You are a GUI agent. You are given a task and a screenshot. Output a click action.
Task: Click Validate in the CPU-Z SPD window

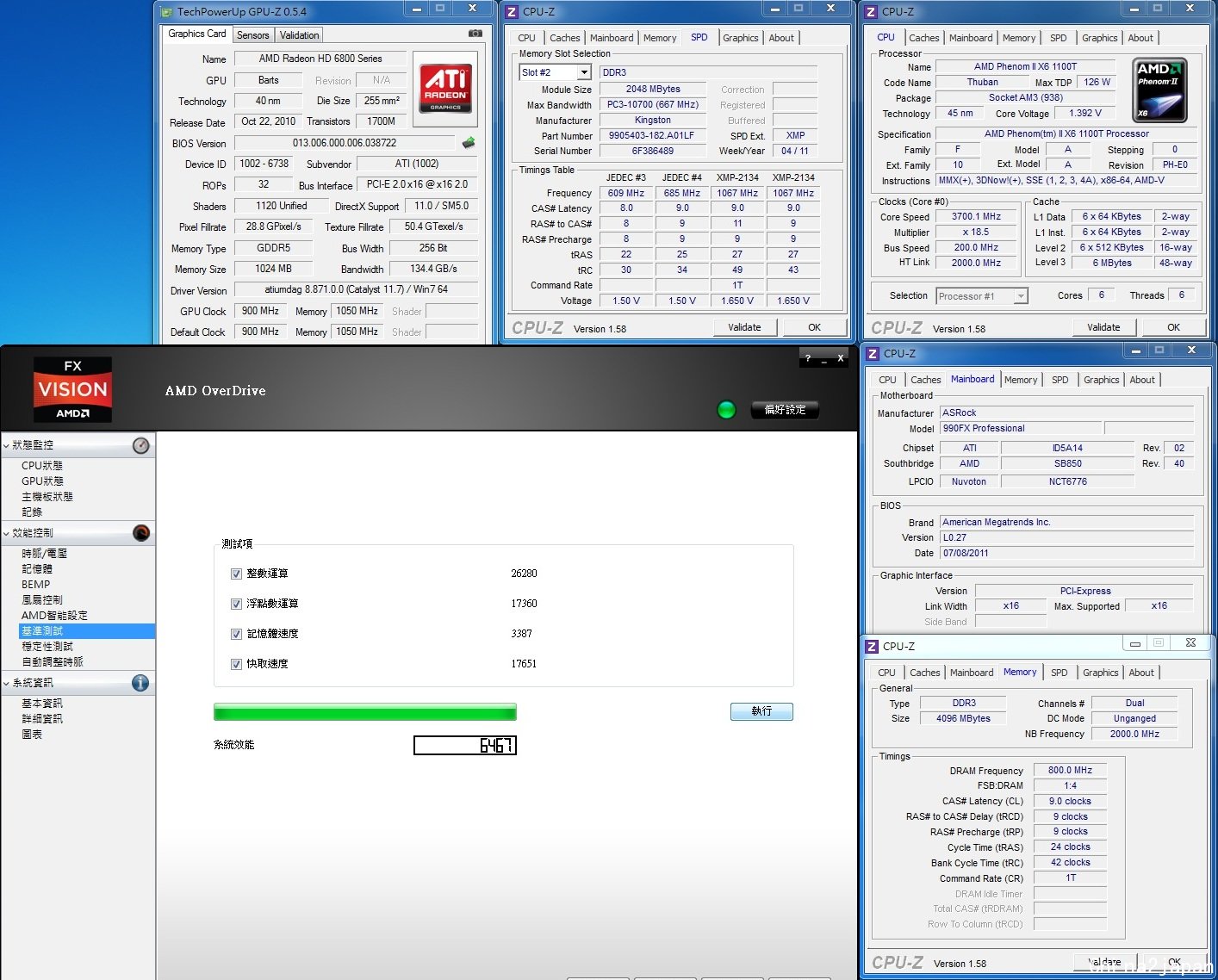(x=744, y=327)
